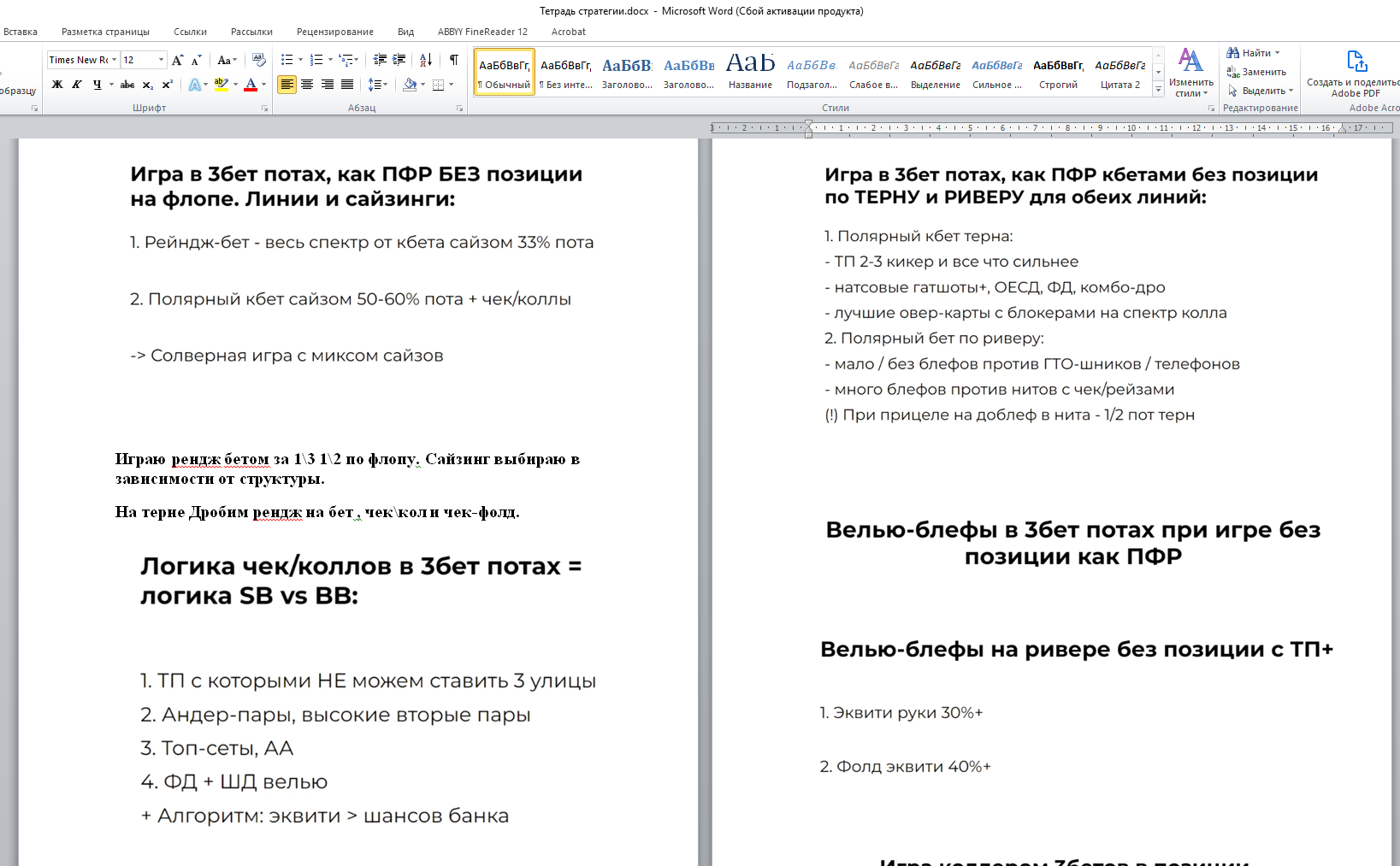Open the multilevel list menu

(x=347, y=60)
